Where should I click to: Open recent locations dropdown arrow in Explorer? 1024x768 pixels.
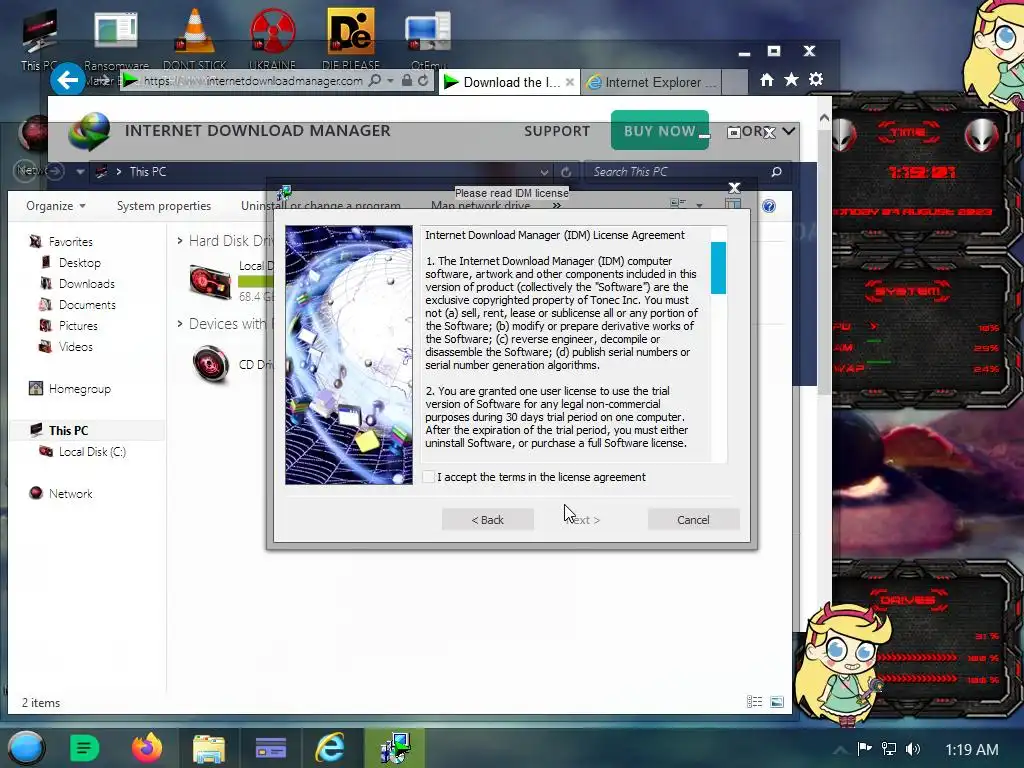(80, 172)
